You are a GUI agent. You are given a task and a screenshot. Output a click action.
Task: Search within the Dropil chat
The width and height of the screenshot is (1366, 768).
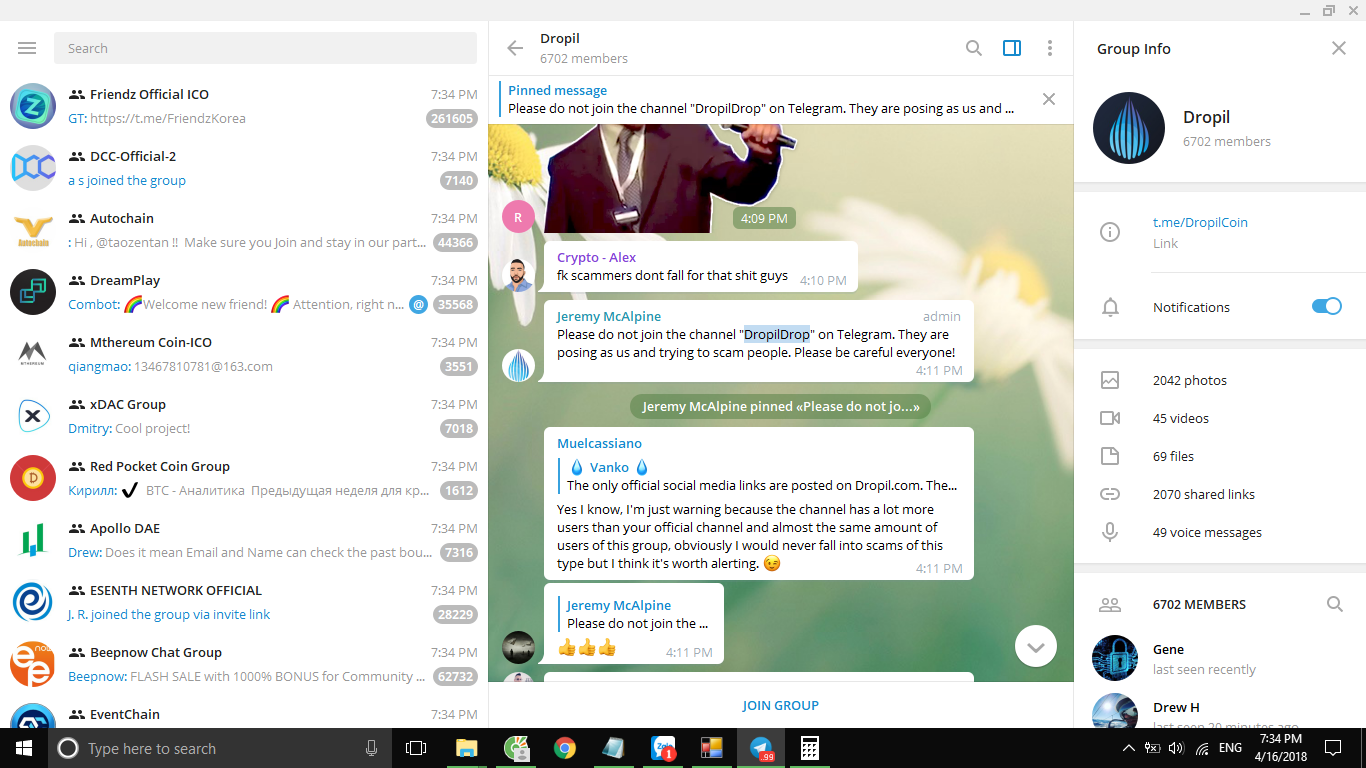tap(973, 48)
